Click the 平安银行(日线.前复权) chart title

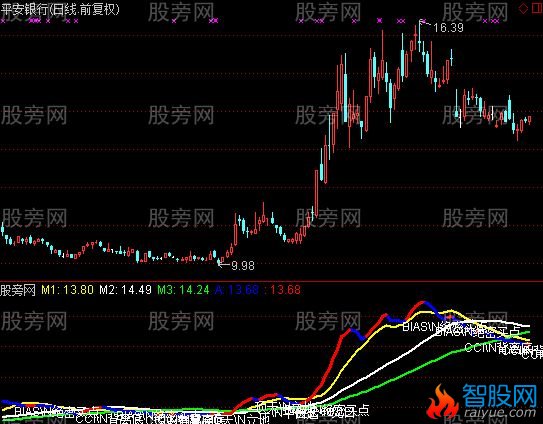click(x=60, y=9)
